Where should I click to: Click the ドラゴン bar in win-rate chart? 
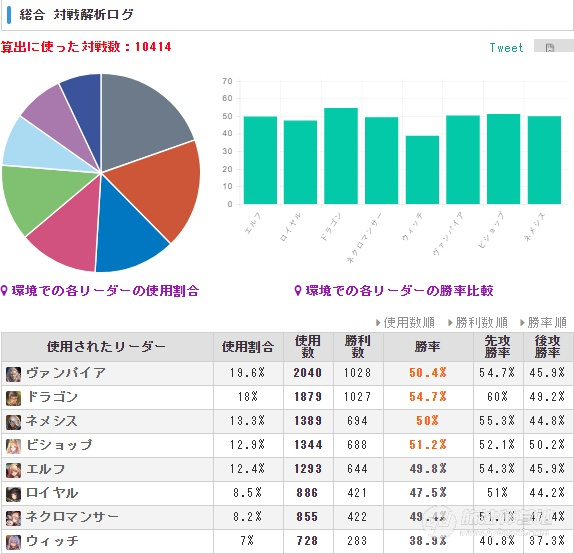[341, 156]
